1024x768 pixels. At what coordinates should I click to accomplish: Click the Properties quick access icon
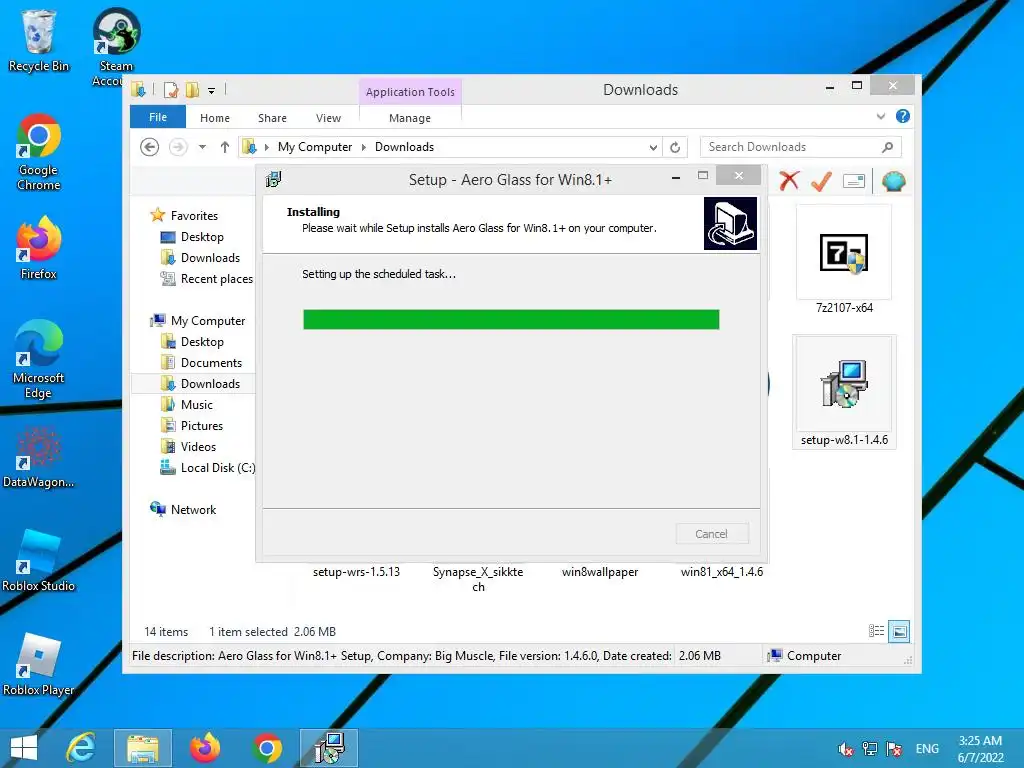(x=170, y=90)
